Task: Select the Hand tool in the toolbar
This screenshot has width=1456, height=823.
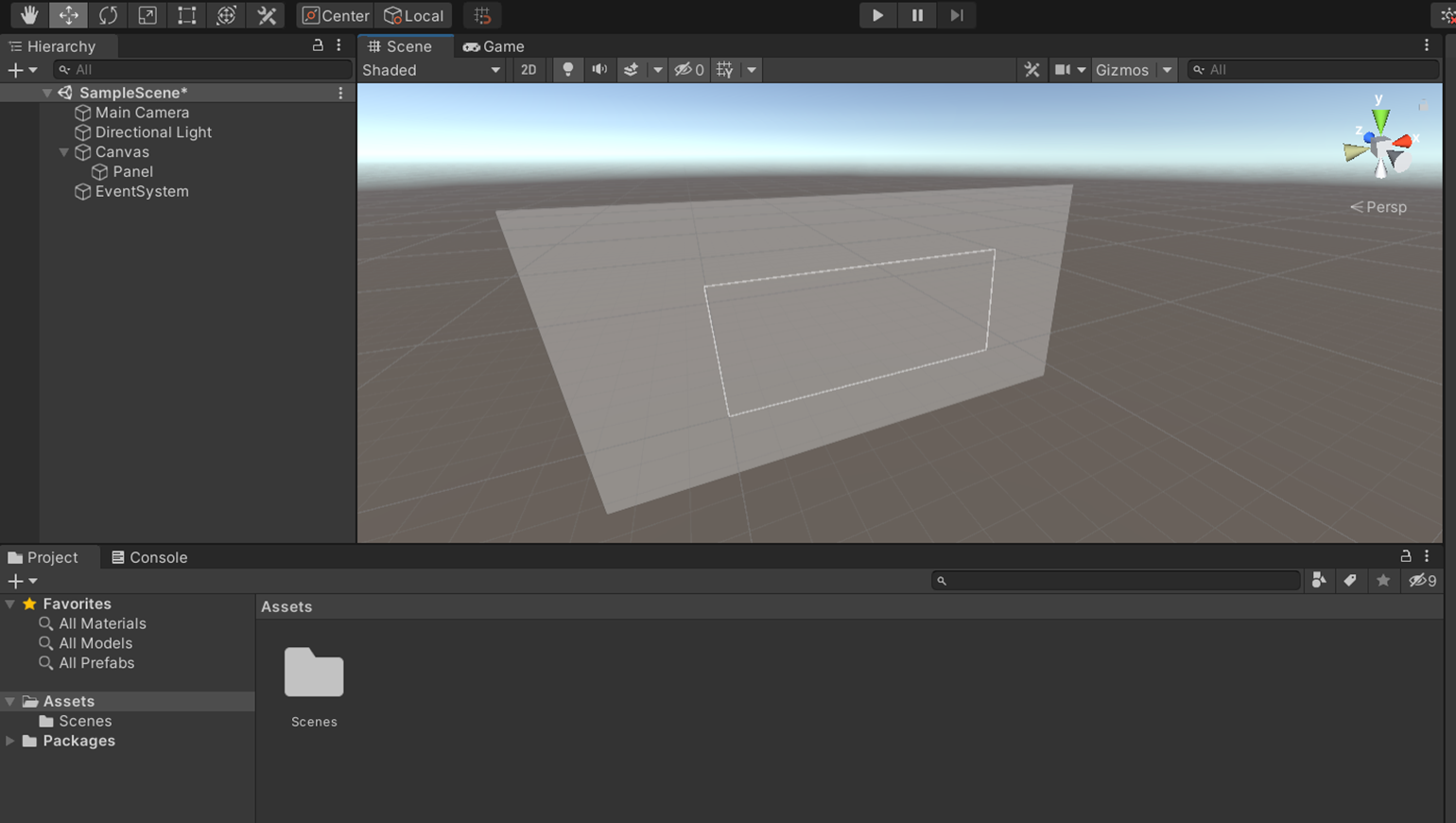Action: [x=27, y=15]
